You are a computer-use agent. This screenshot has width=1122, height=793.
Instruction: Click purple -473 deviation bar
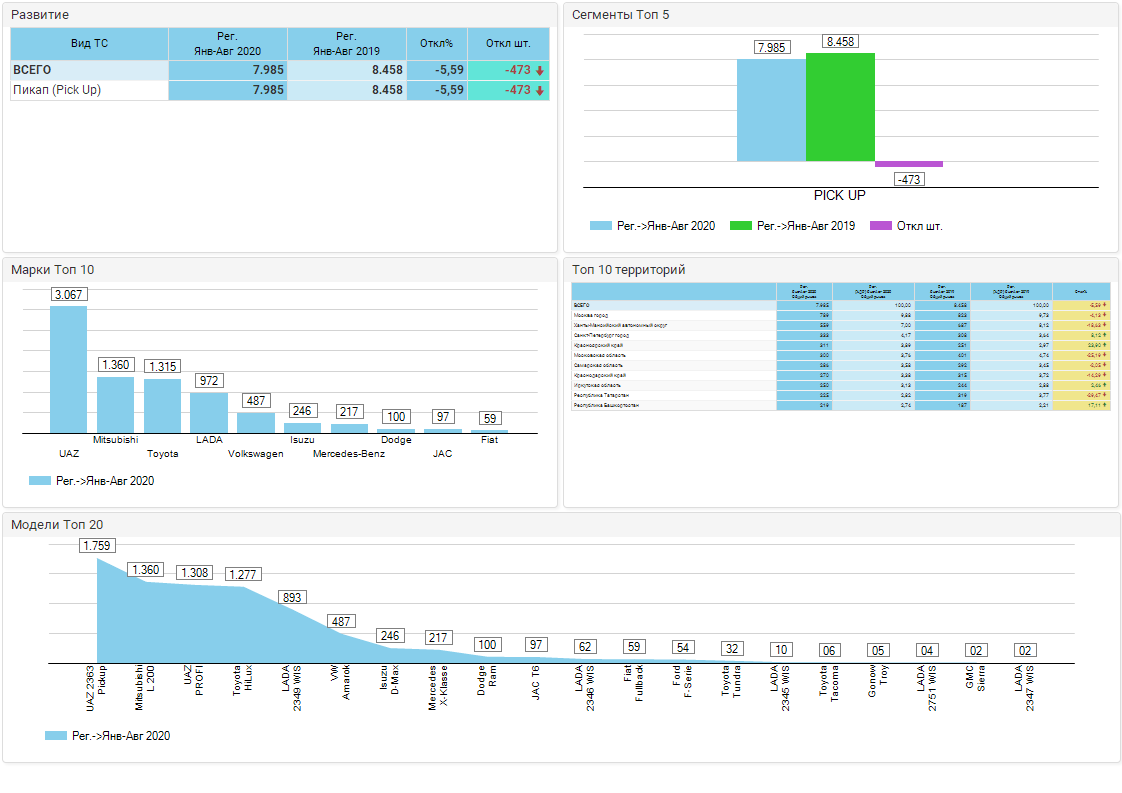point(908,164)
